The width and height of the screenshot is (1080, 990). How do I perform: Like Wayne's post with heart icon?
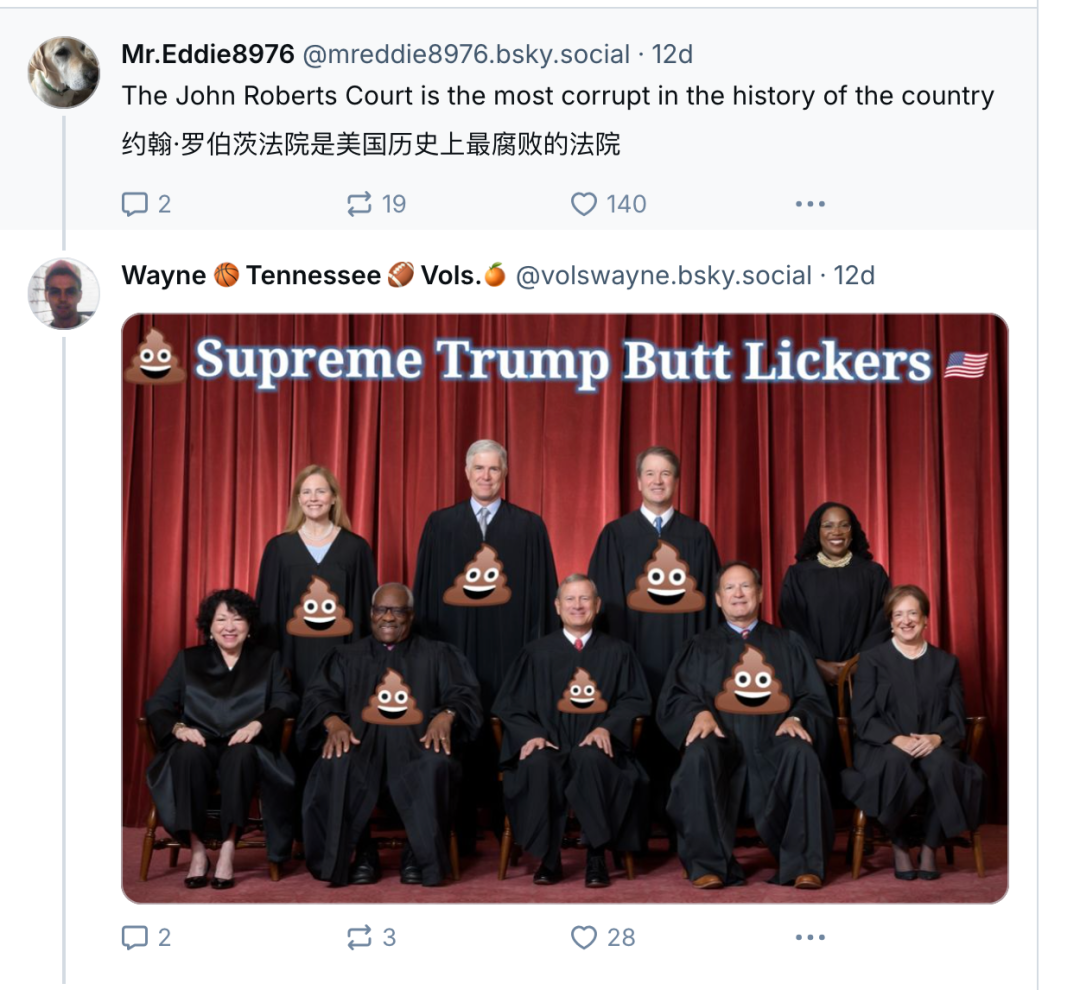pyautogui.click(x=584, y=937)
